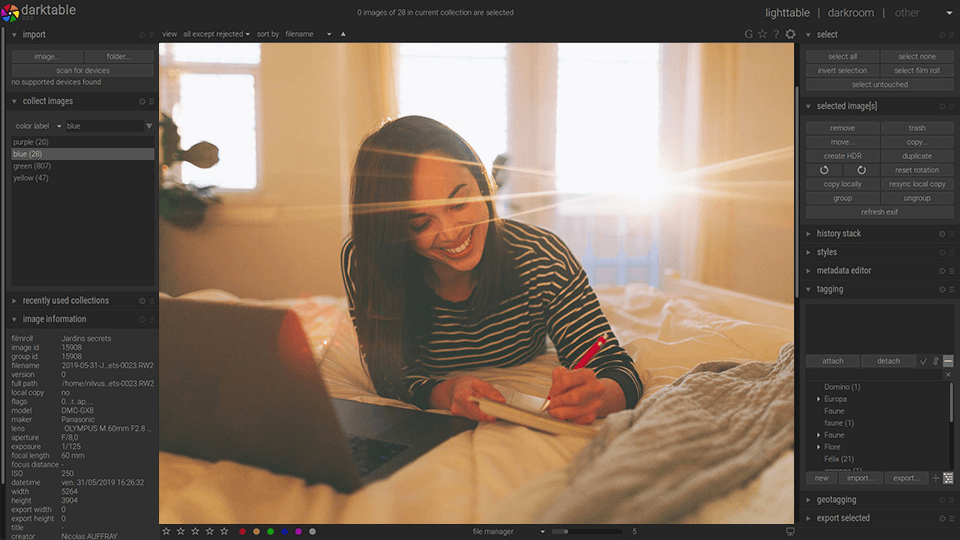Screen dimensions: 960x540
Task: Expand the export selected module
Action: click(808, 519)
